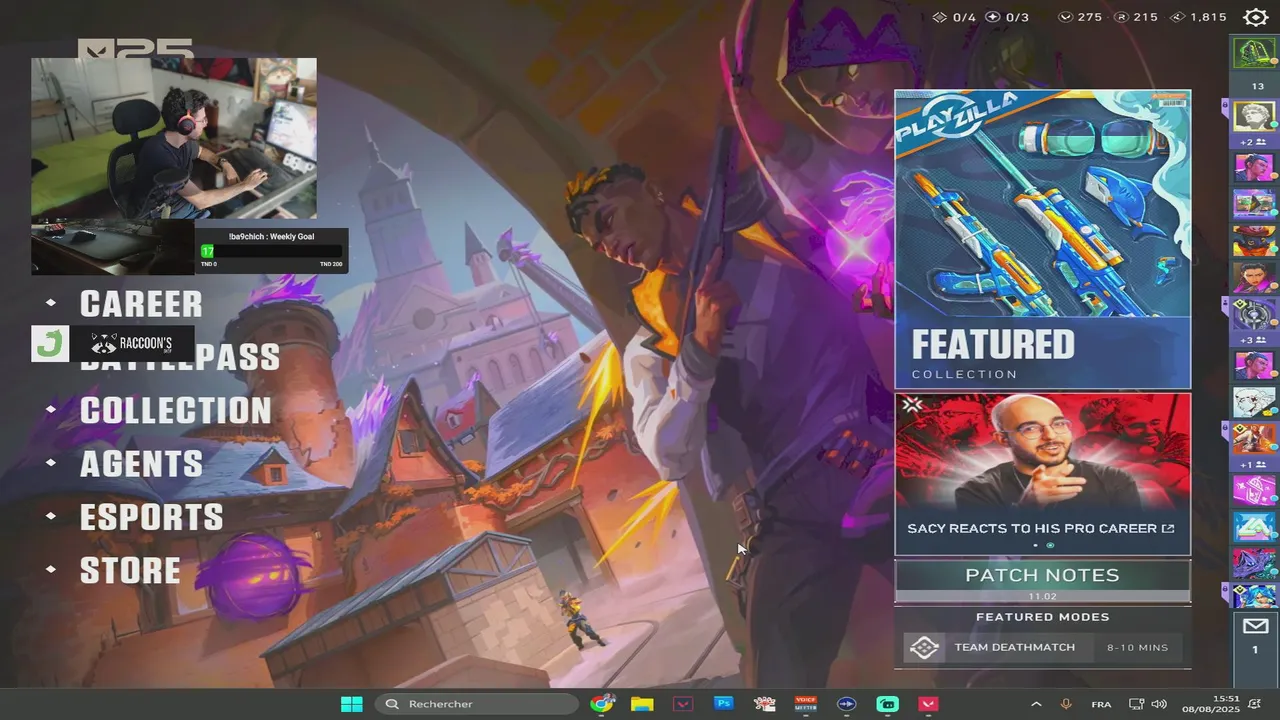The height and width of the screenshot is (720, 1280).
Task: Open the mail inbox envelope icon
Action: coord(1255,627)
